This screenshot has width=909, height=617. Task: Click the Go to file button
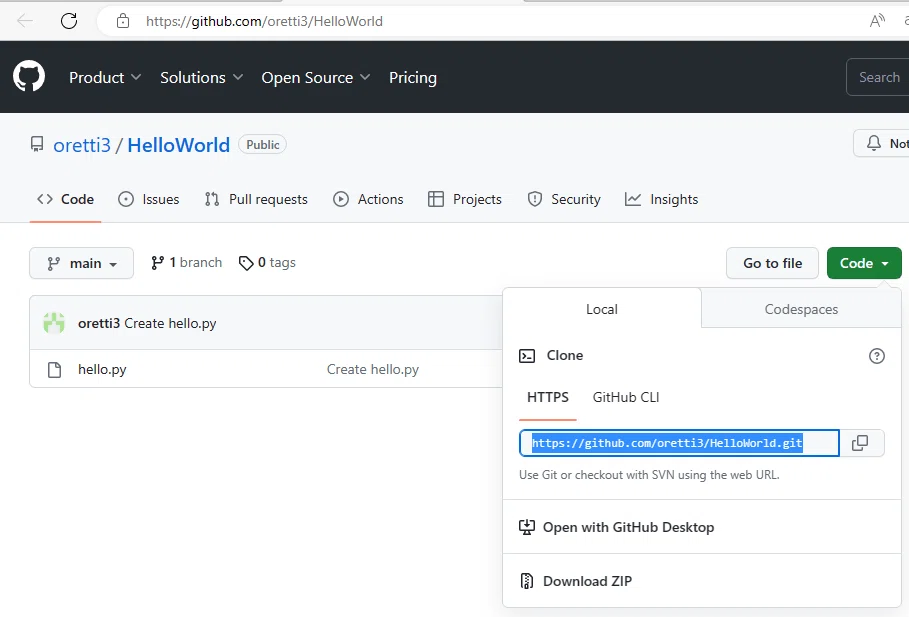[773, 263]
